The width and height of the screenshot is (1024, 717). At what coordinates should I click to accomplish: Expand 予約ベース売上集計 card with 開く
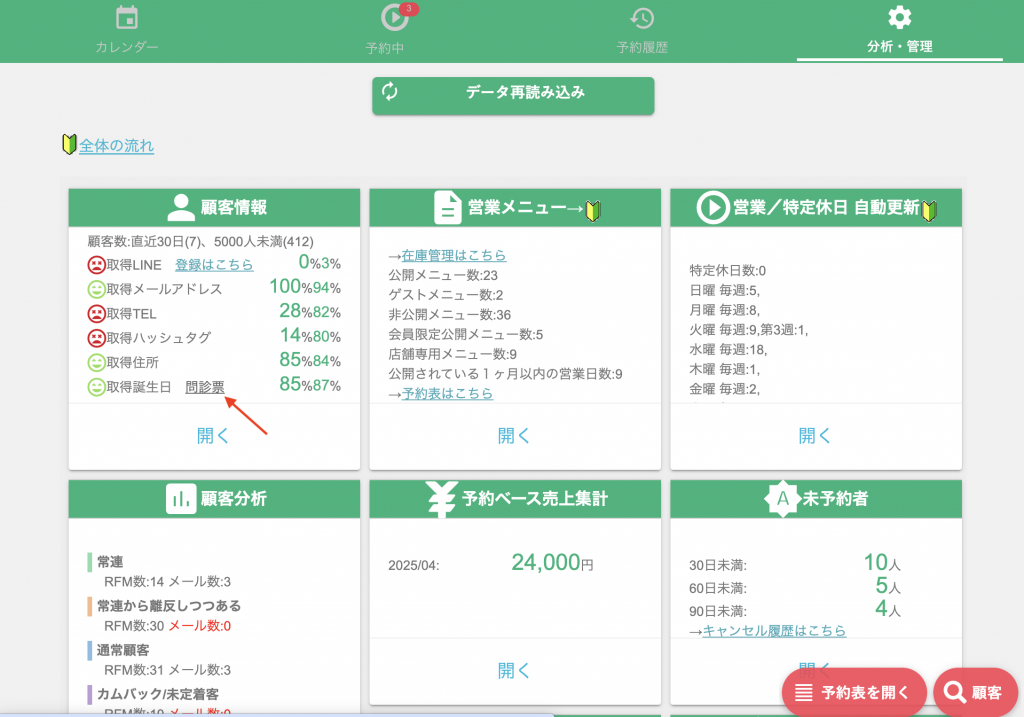514,671
